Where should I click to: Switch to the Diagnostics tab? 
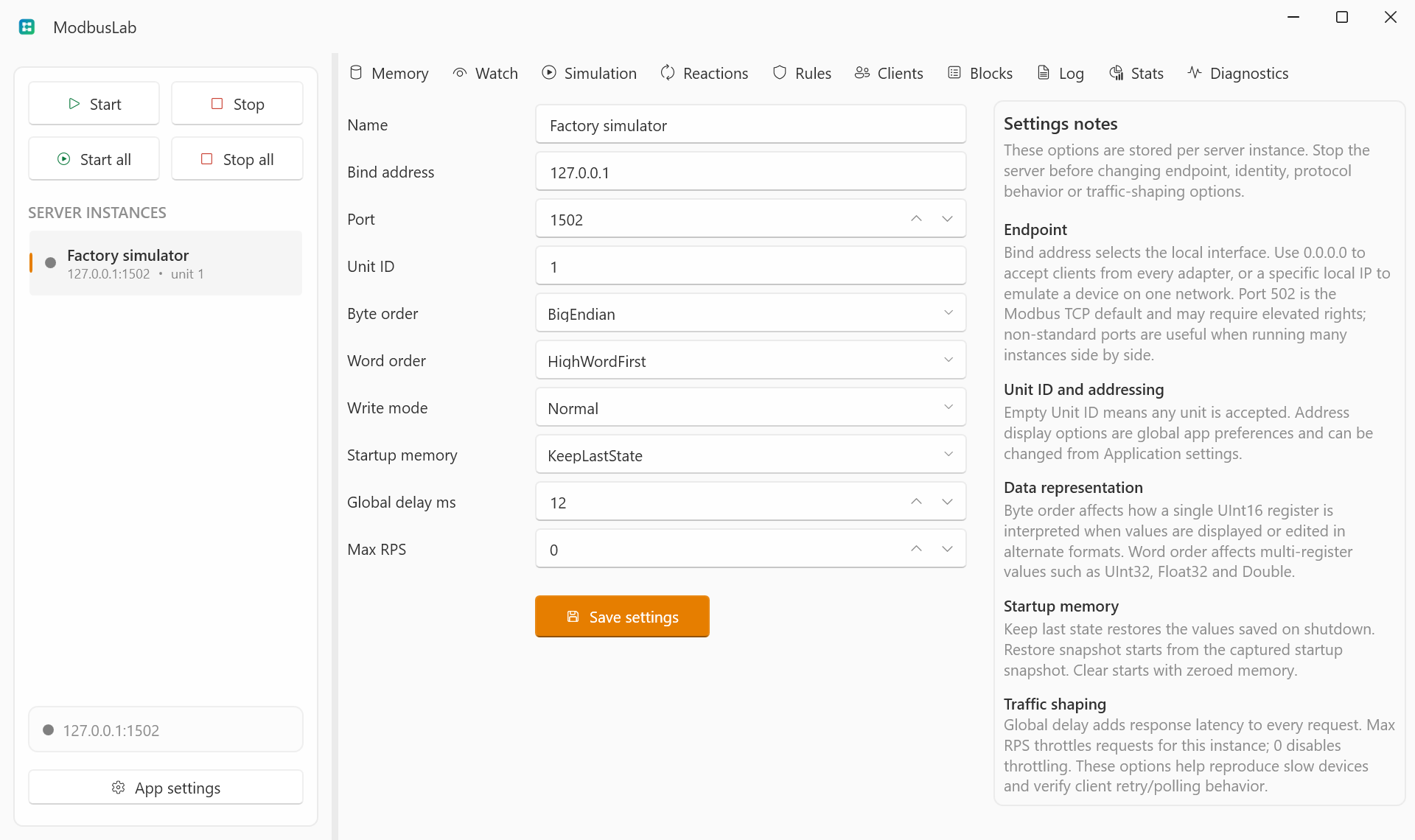(x=1238, y=73)
